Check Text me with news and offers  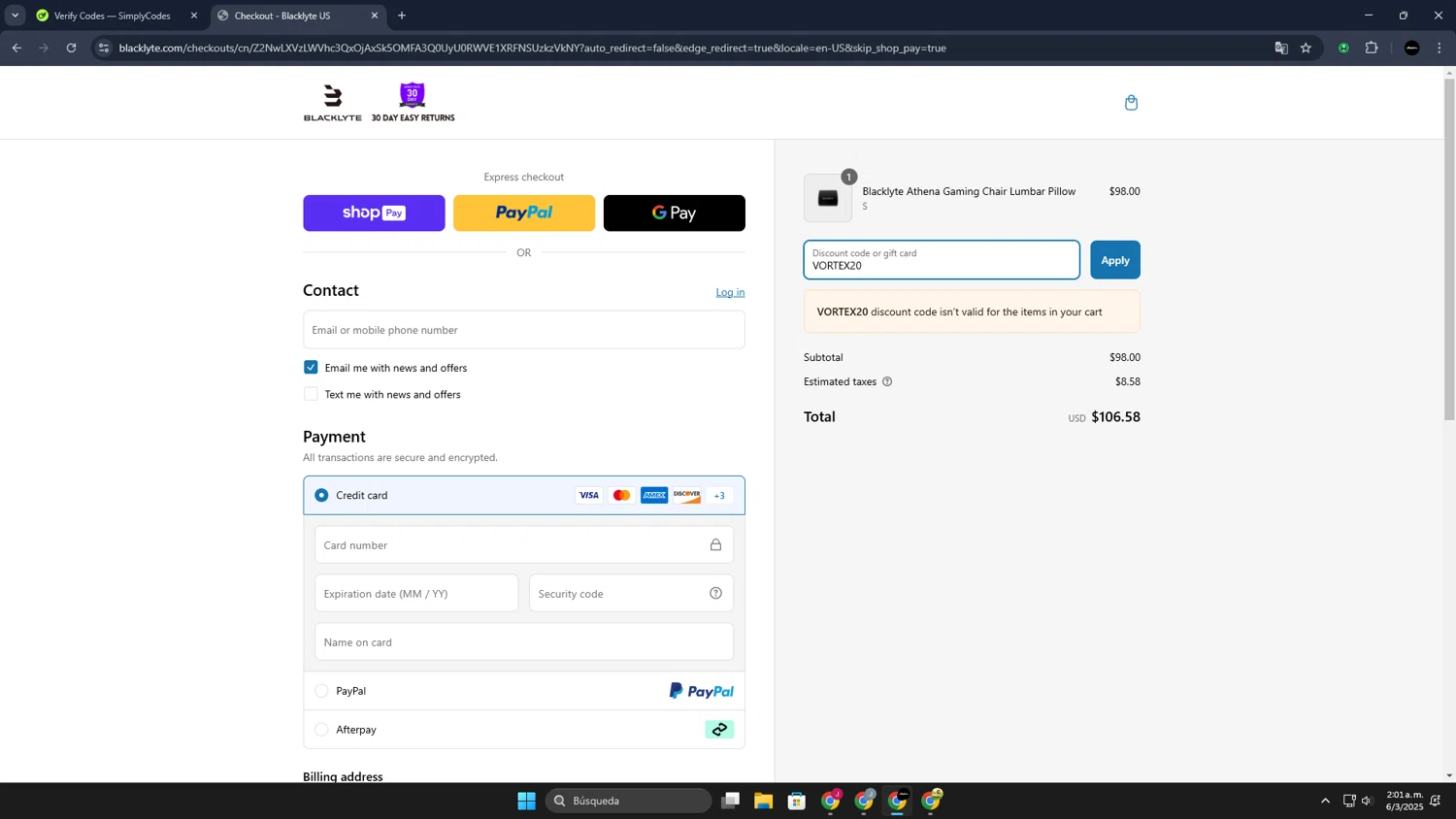(x=311, y=394)
